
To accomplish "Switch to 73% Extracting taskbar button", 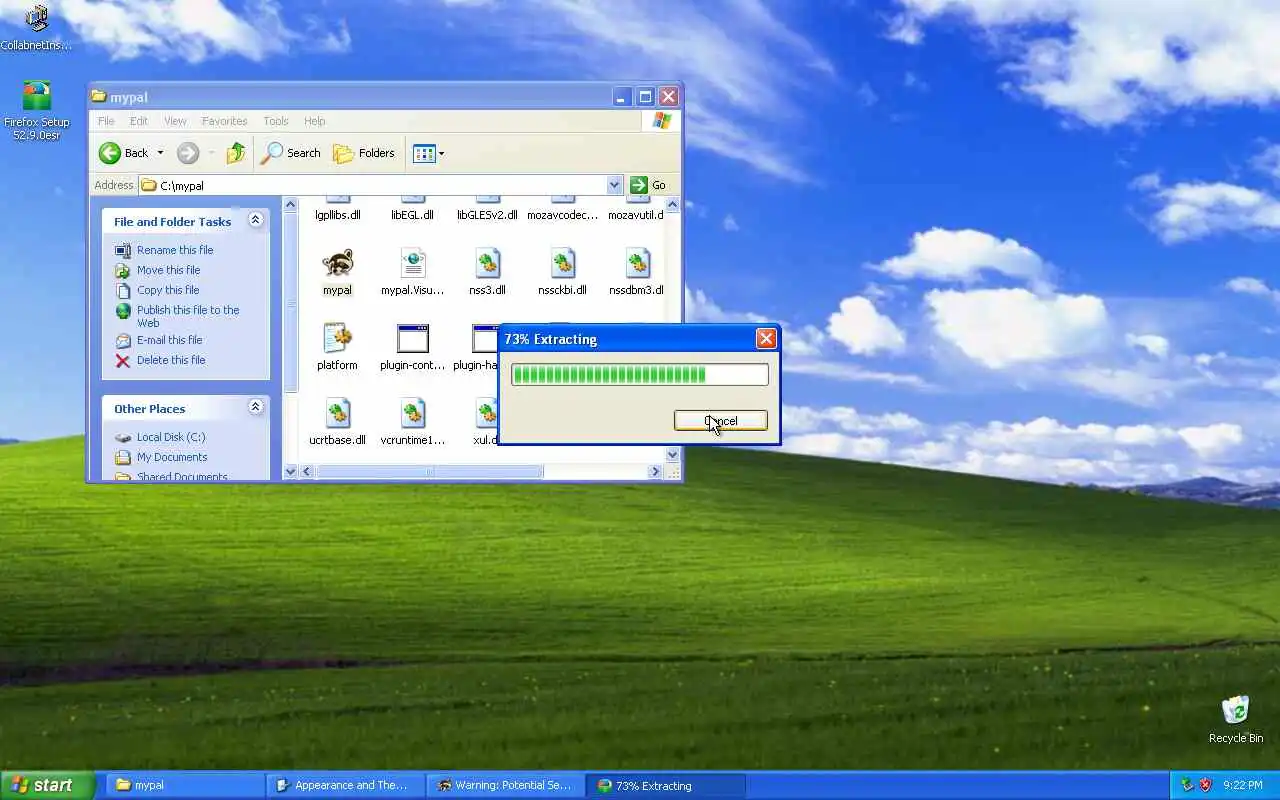I will [666, 785].
